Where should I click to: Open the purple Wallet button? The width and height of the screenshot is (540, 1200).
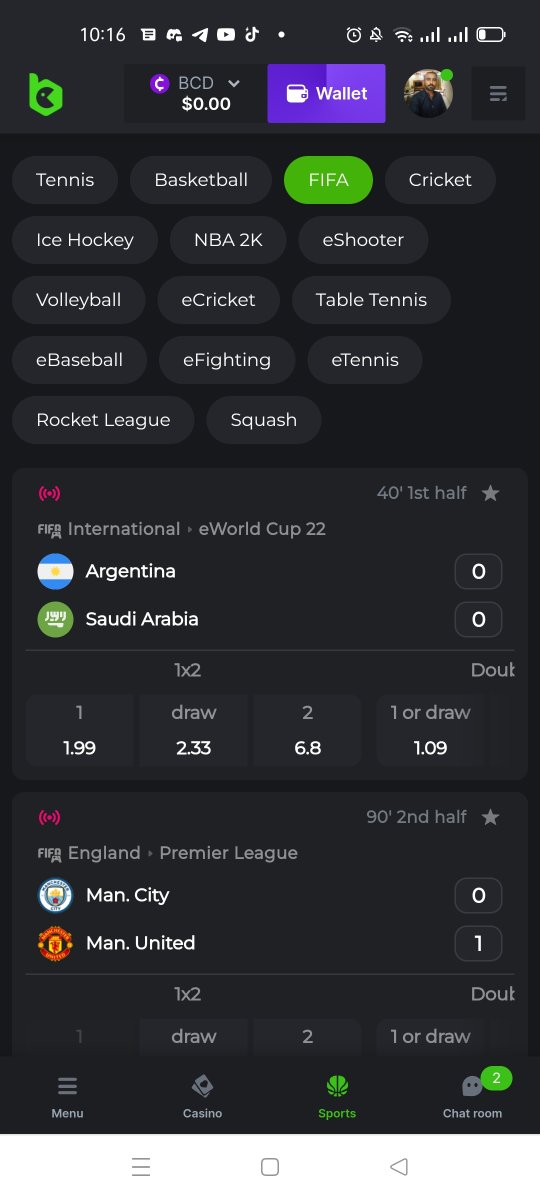pos(326,94)
